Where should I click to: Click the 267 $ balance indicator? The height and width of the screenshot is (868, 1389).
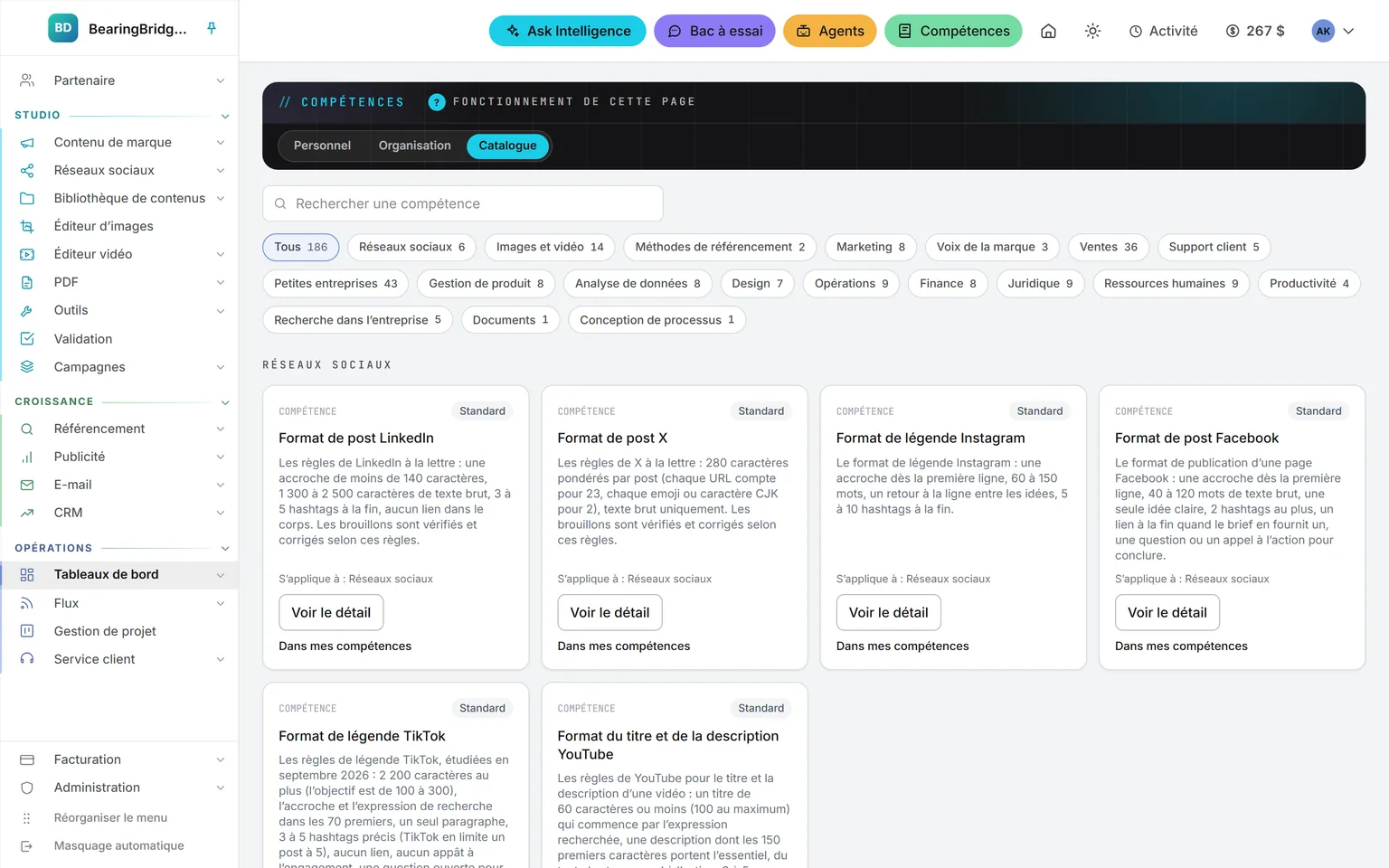1255,31
